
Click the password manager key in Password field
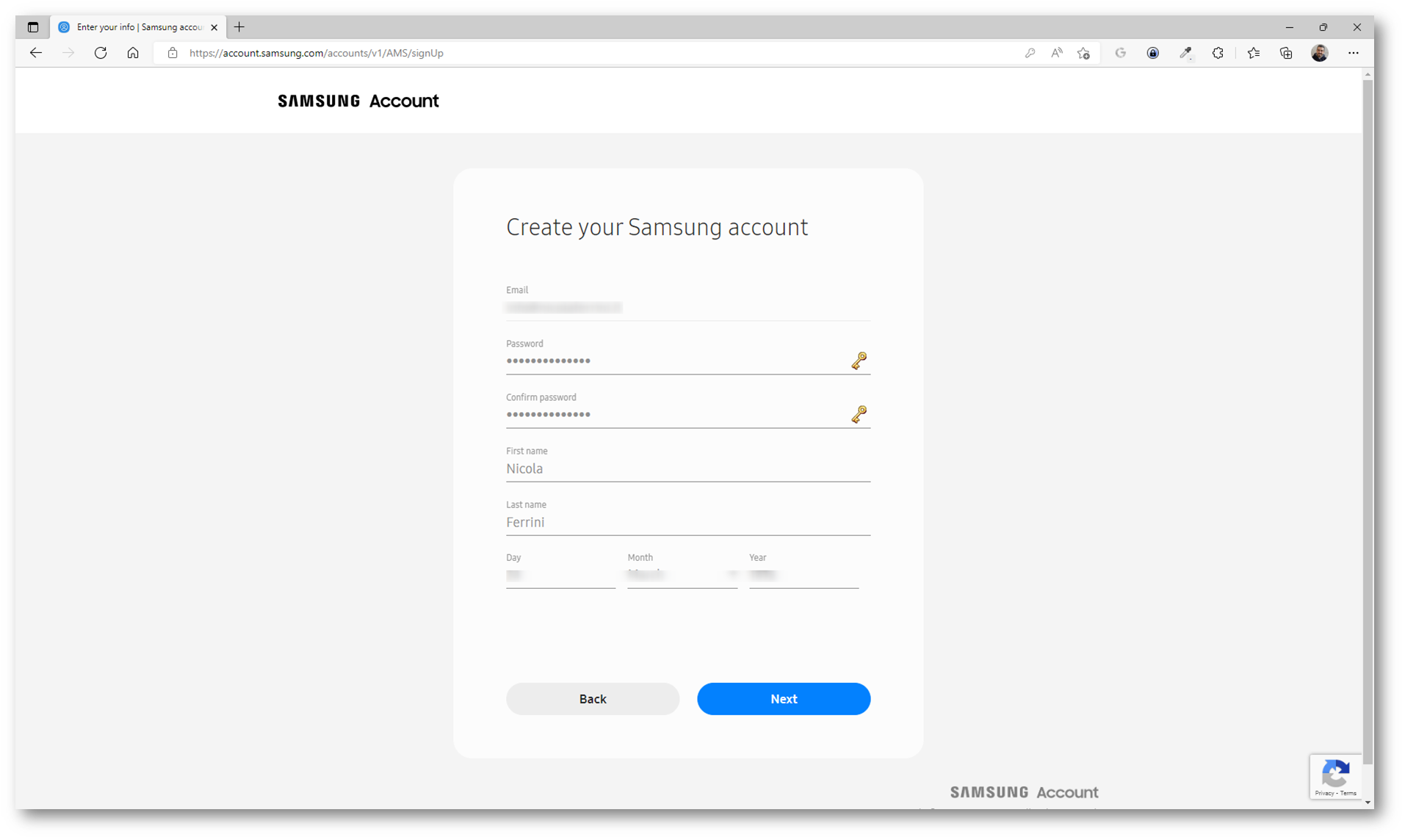pos(859,361)
